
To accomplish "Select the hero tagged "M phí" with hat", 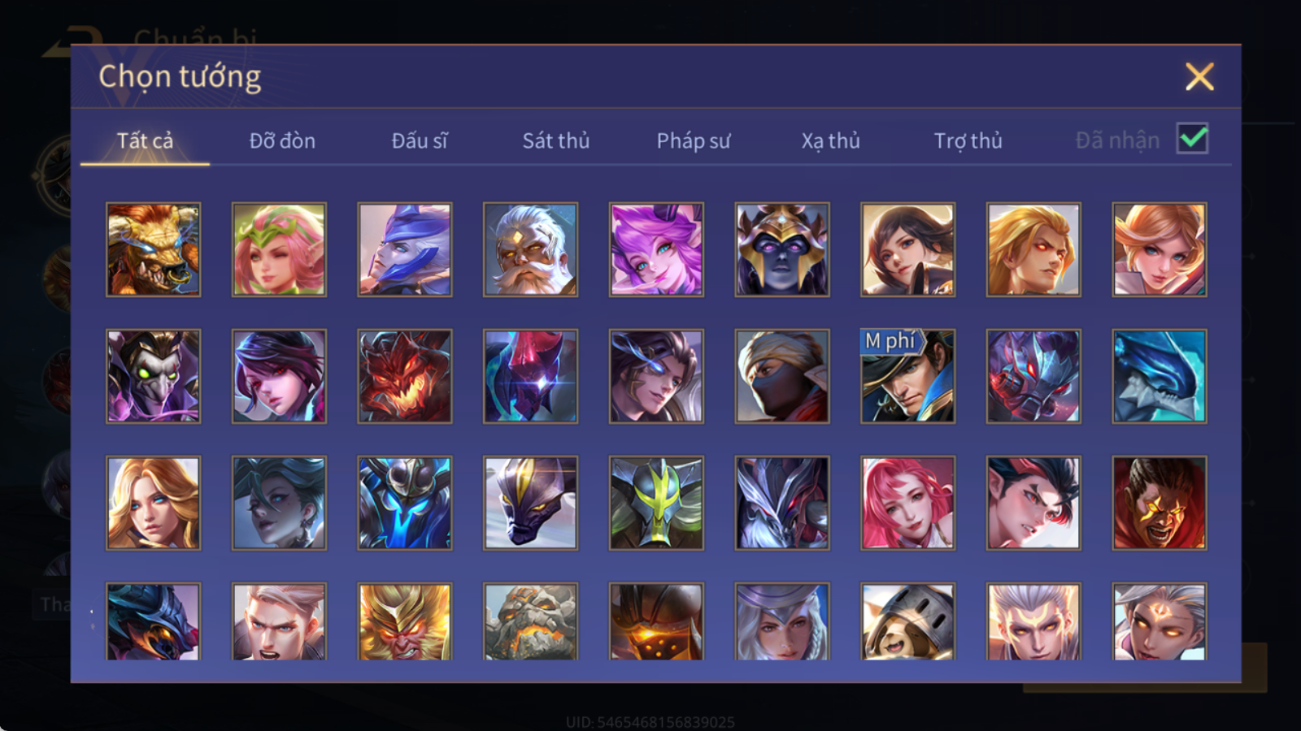I will 908,376.
